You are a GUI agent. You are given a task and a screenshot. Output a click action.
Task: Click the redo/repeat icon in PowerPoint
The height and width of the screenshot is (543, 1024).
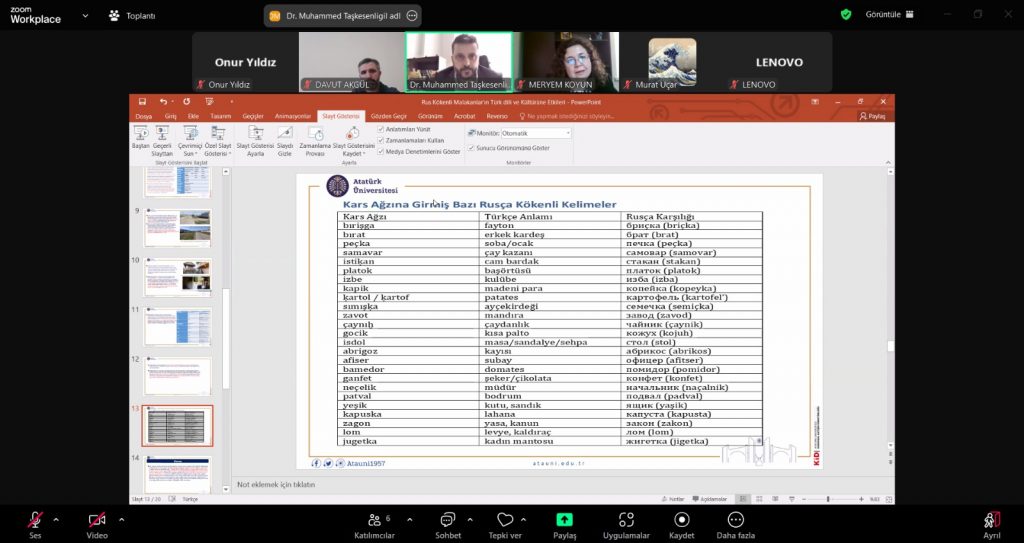(187, 102)
